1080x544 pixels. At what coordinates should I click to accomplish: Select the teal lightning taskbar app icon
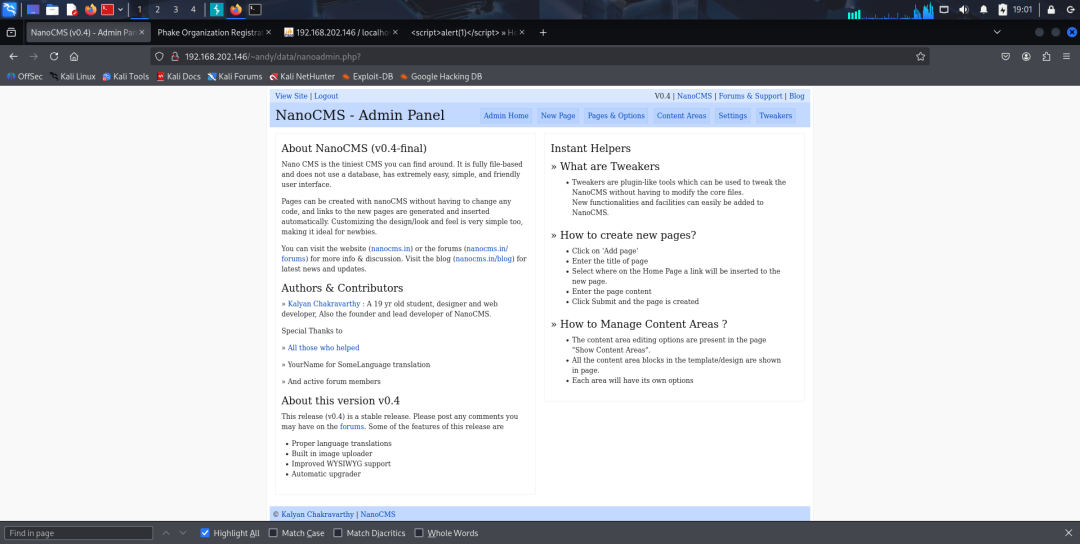[x=217, y=10]
